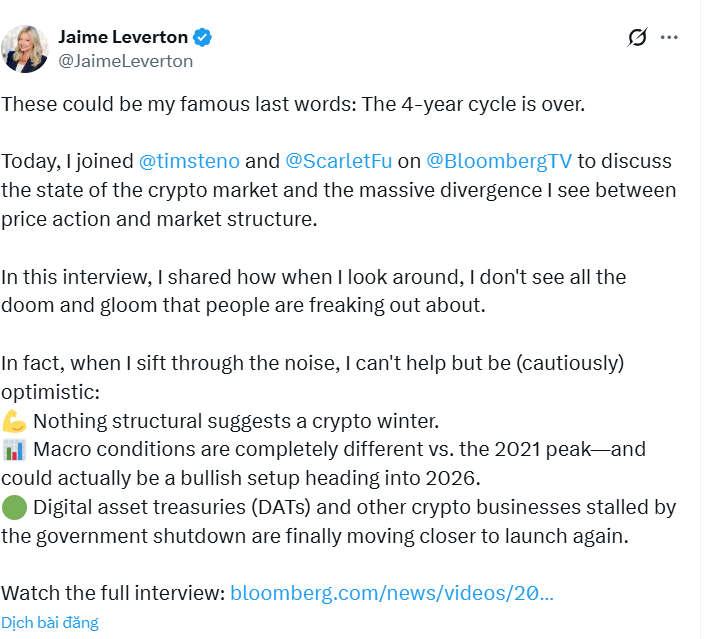Click the Jaime Leverton display name
Screen dimensions: 708x639
(x=122, y=37)
